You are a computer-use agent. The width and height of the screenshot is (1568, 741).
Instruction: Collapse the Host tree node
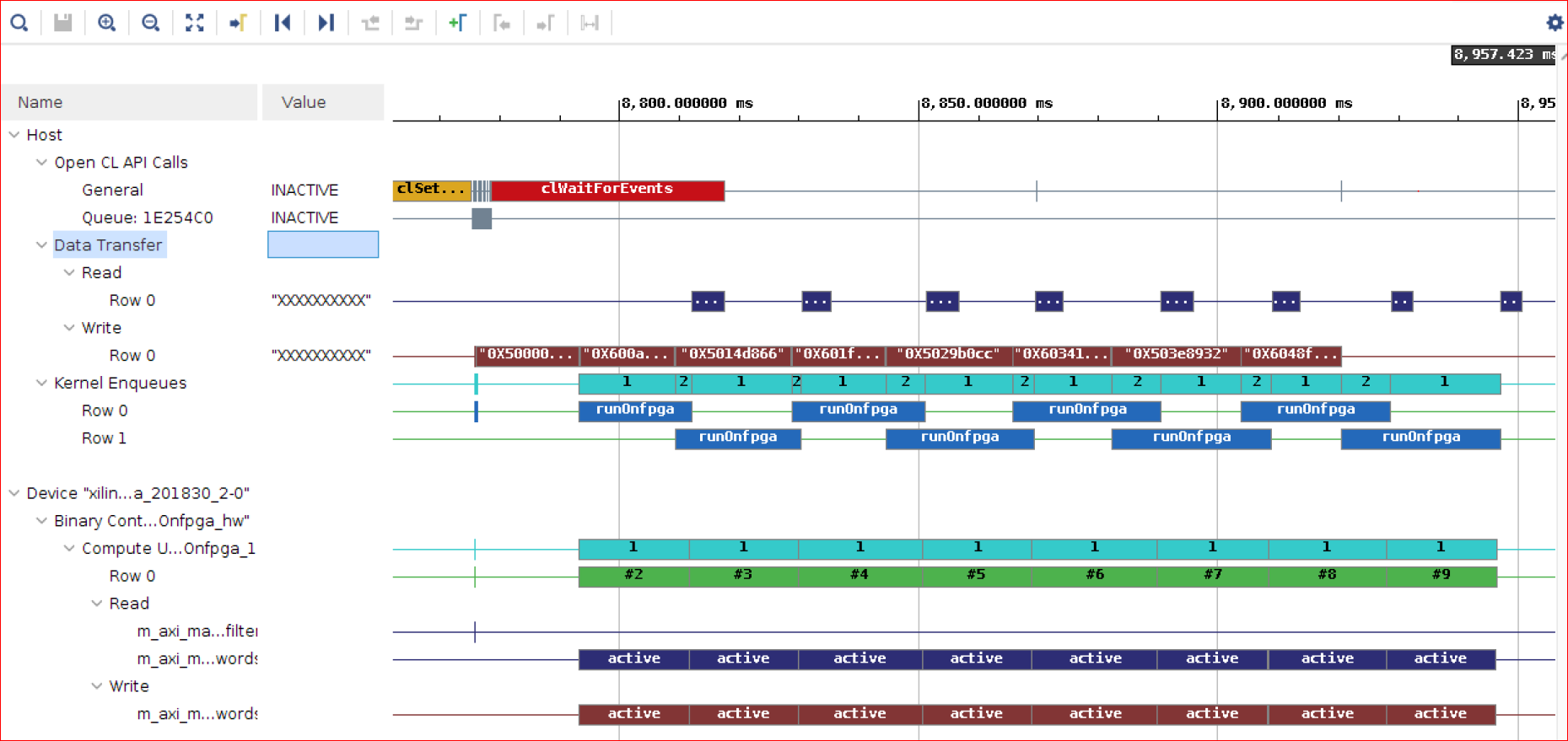14,135
